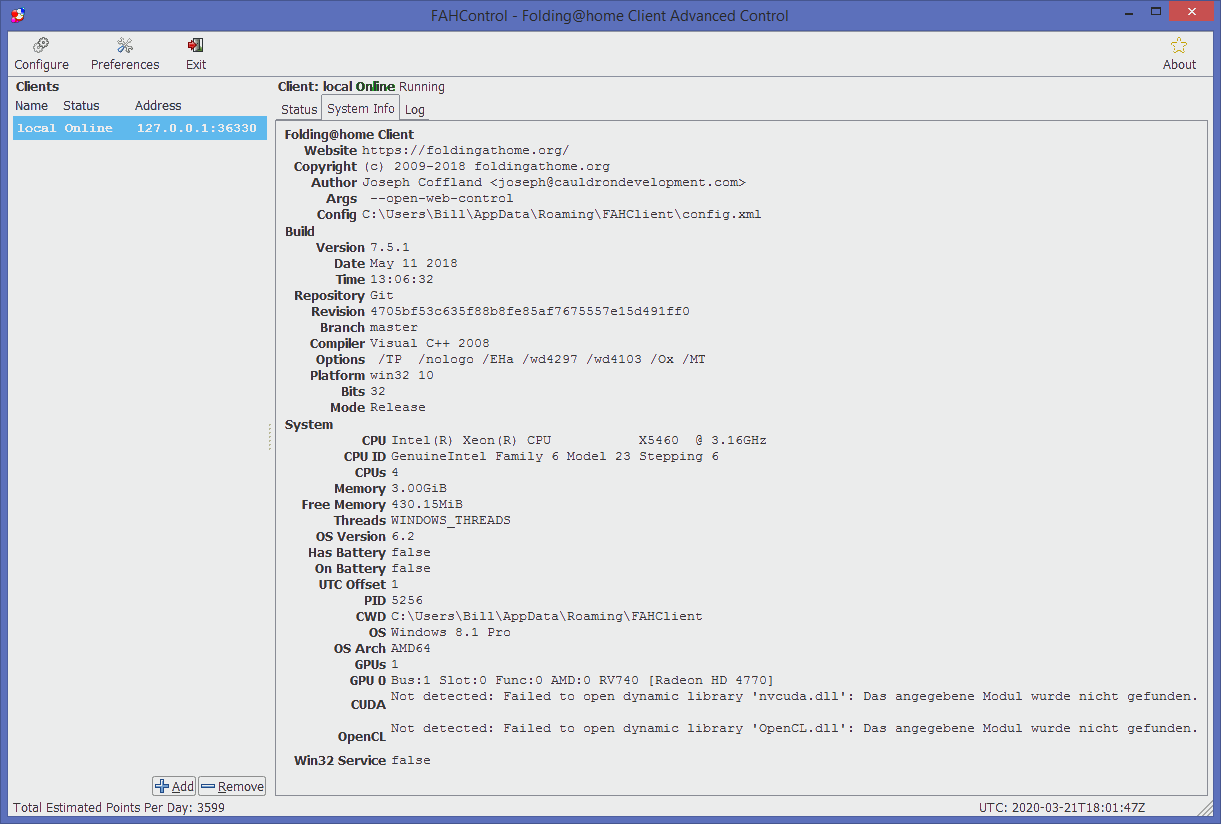Click the CPU Intel Xeon X5460 value
This screenshot has height=824, width=1221.
click(579, 440)
